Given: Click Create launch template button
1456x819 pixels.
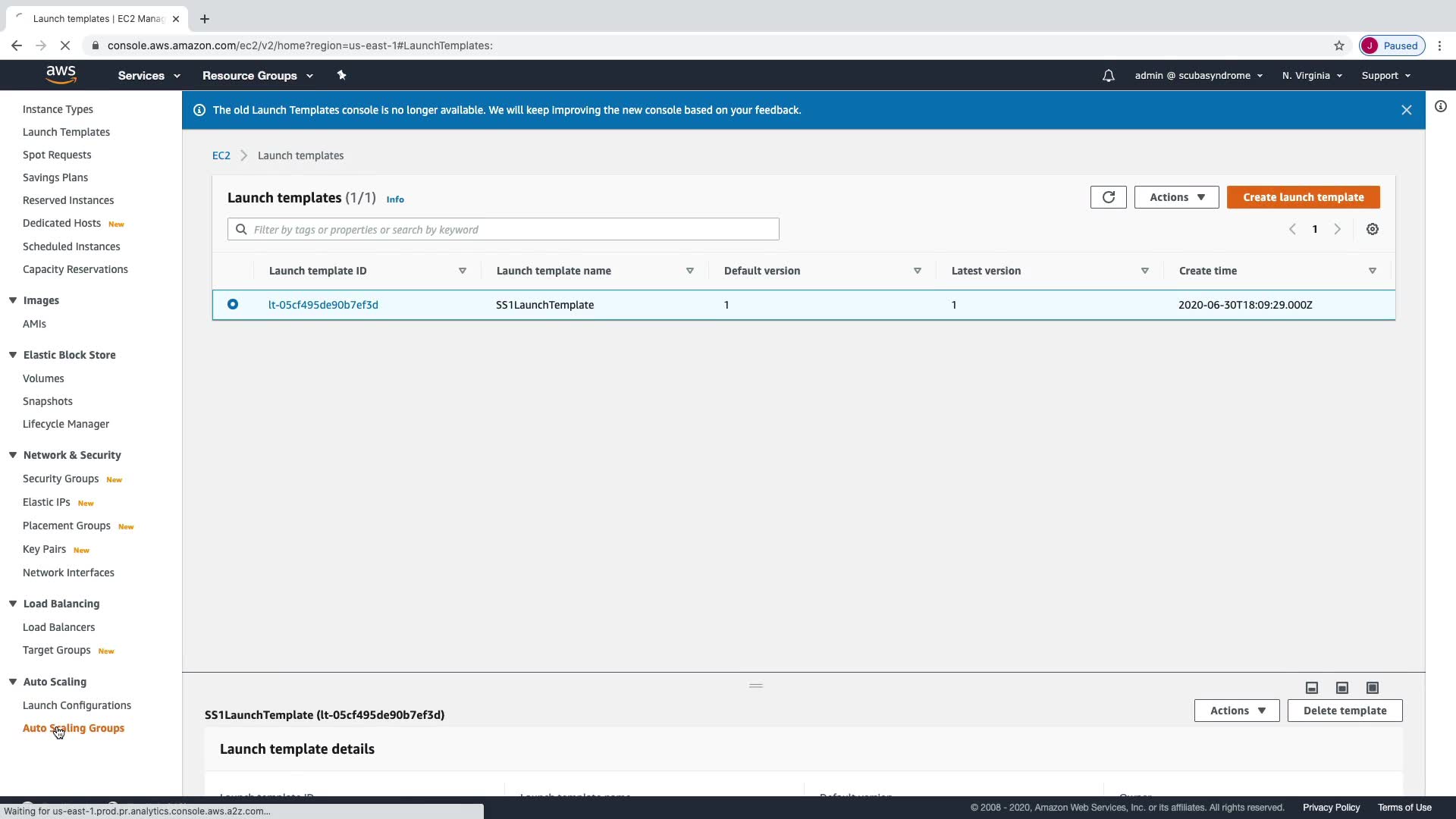Looking at the screenshot, I should click(x=1303, y=197).
